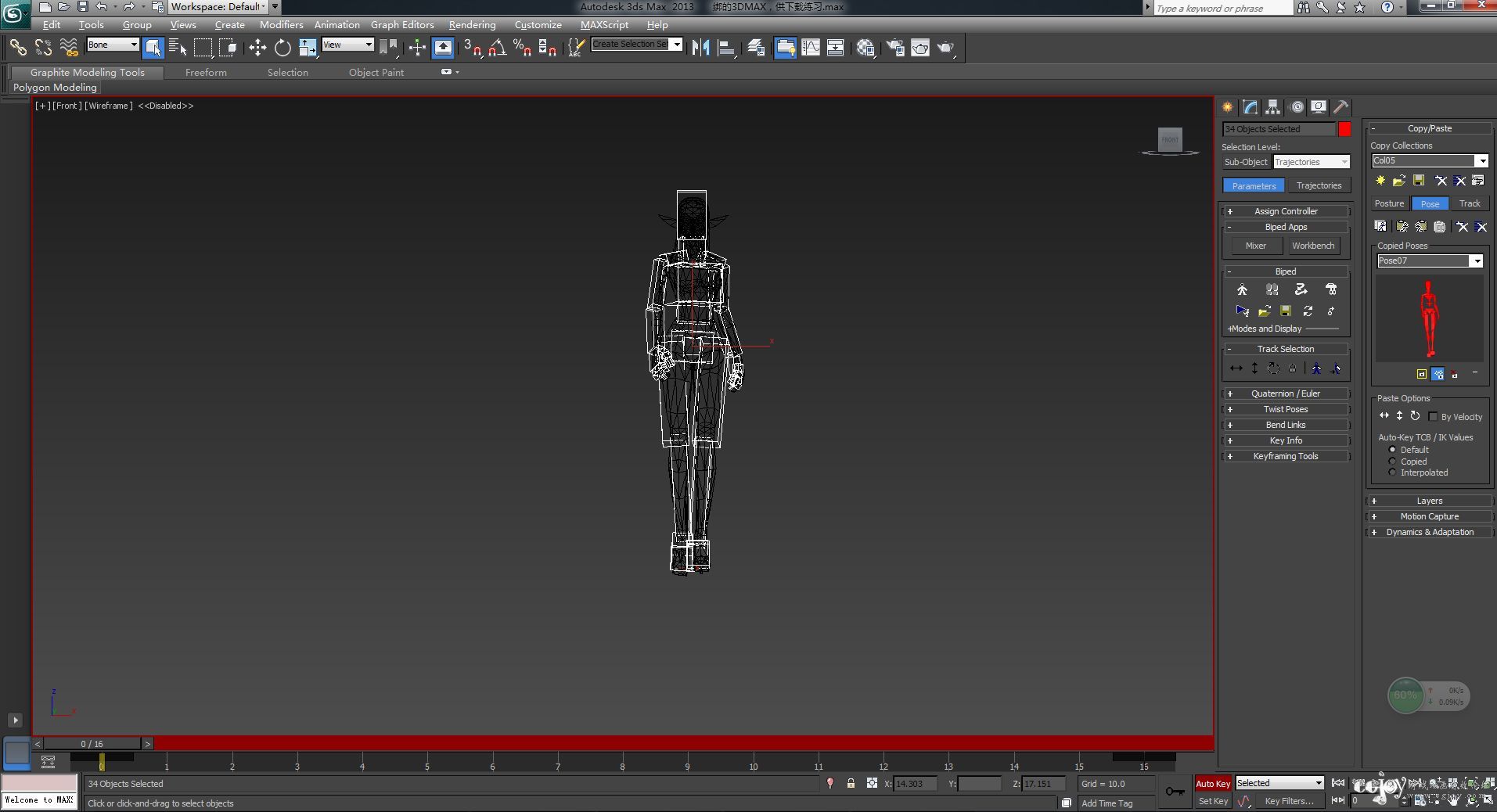
Task: Switch to the Object Paint ribbon tab
Action: coord(376,72)
